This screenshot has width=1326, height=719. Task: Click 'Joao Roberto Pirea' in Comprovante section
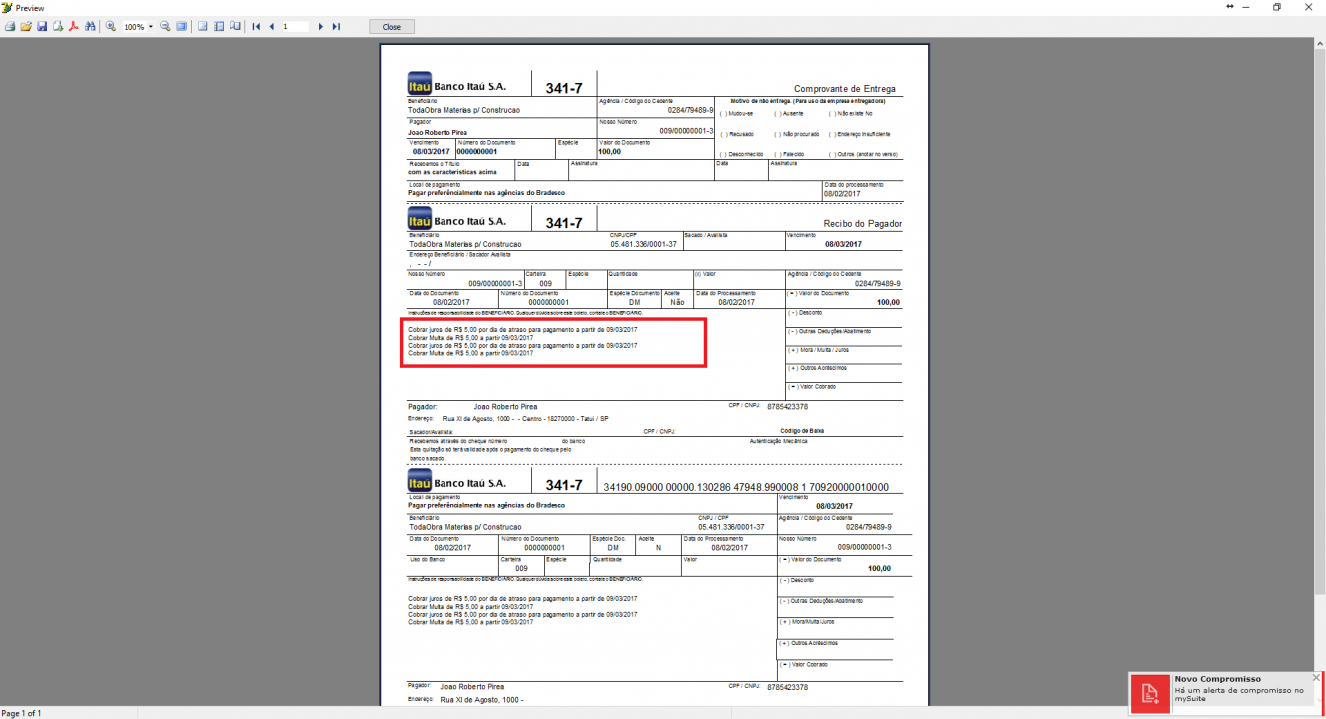[438, 133]
